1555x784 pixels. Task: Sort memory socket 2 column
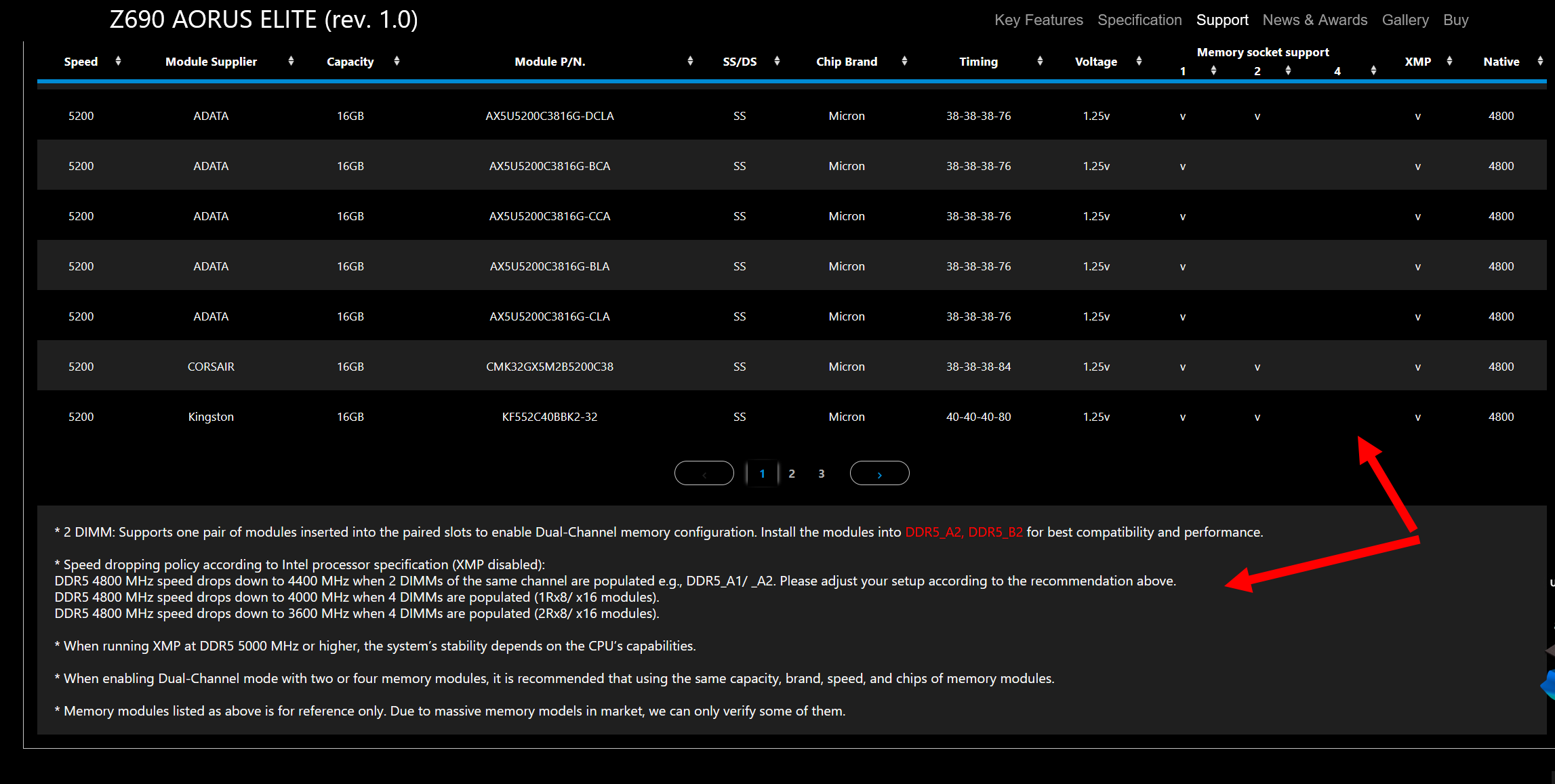(x=1288, y=70)
